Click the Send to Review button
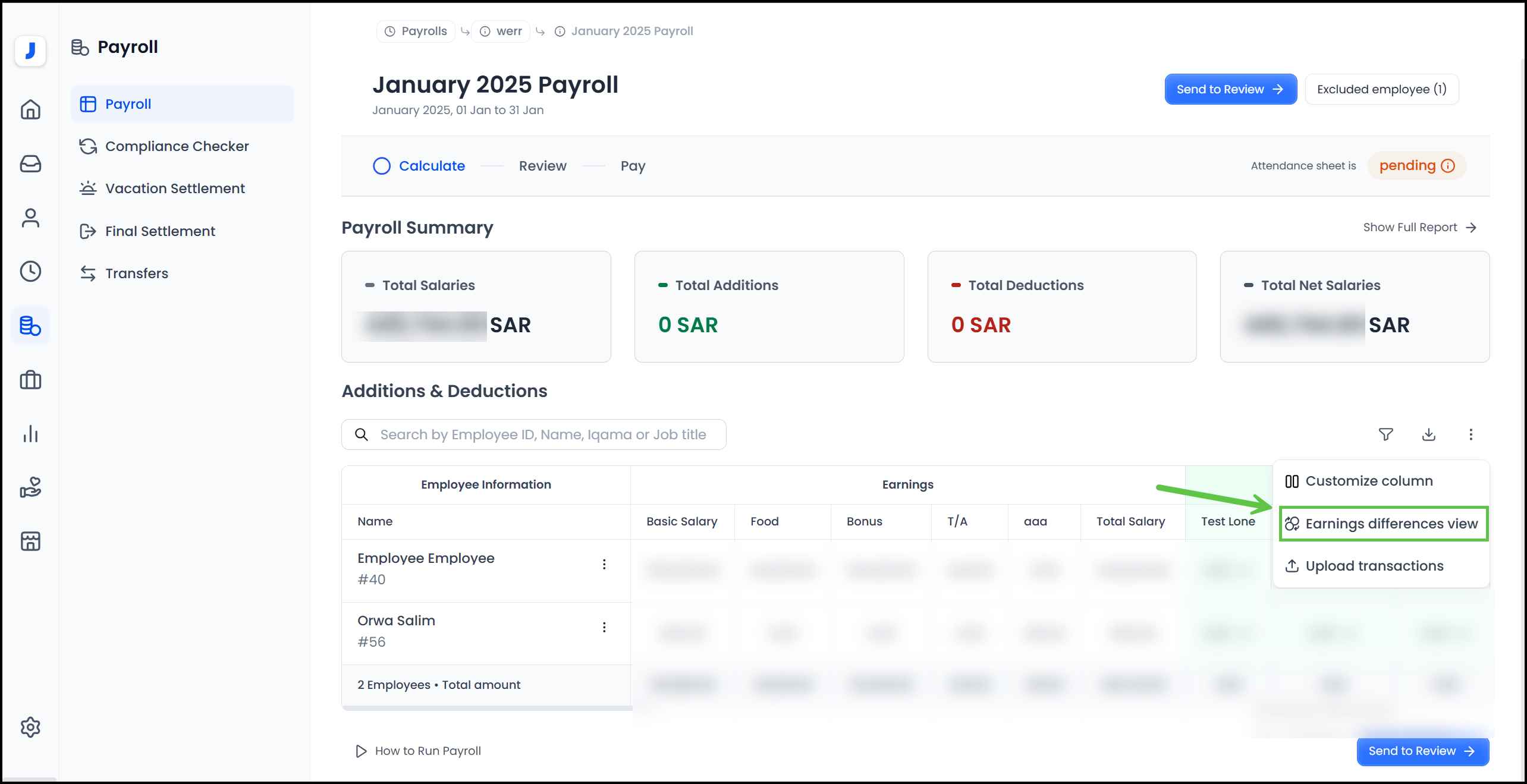Screen dimensions: 1527x784 click(x=1230, y=89)
